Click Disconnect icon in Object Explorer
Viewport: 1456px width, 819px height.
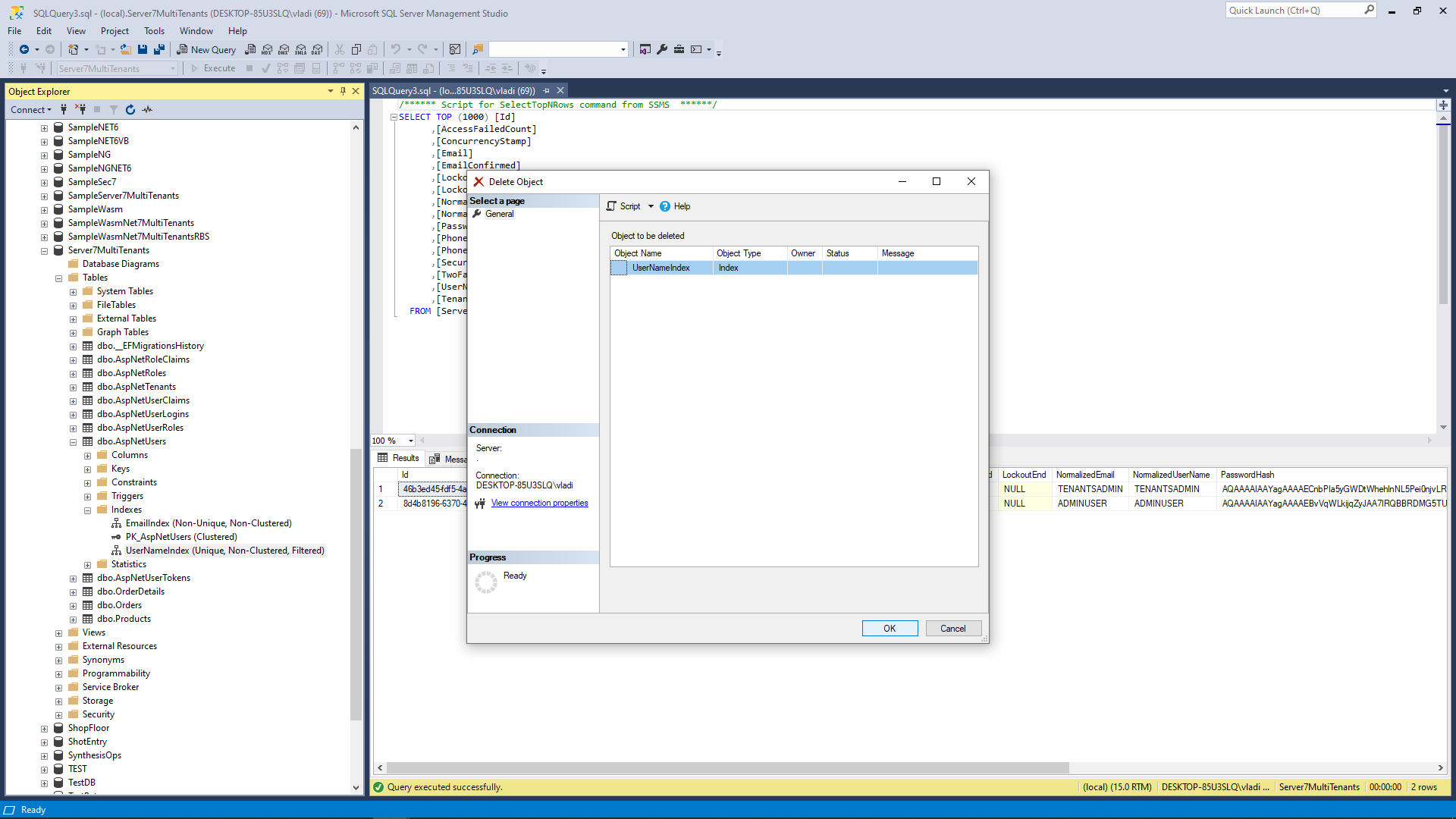[80, 109]
